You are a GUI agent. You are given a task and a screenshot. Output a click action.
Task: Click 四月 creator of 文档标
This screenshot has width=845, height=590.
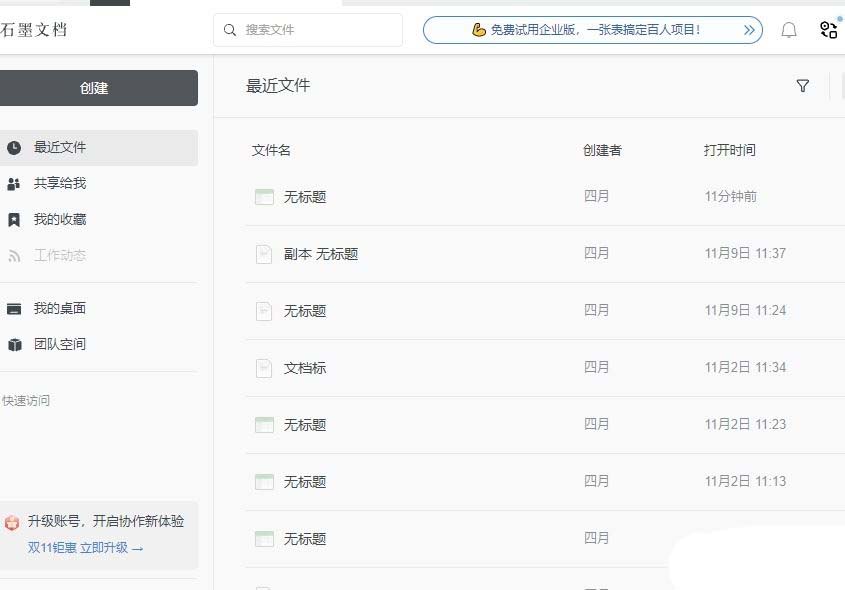(597, 367)
